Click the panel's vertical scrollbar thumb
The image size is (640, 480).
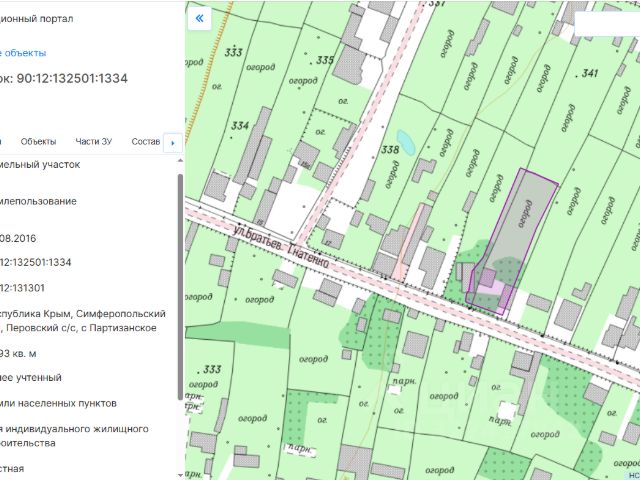click(x=180, y=287)
